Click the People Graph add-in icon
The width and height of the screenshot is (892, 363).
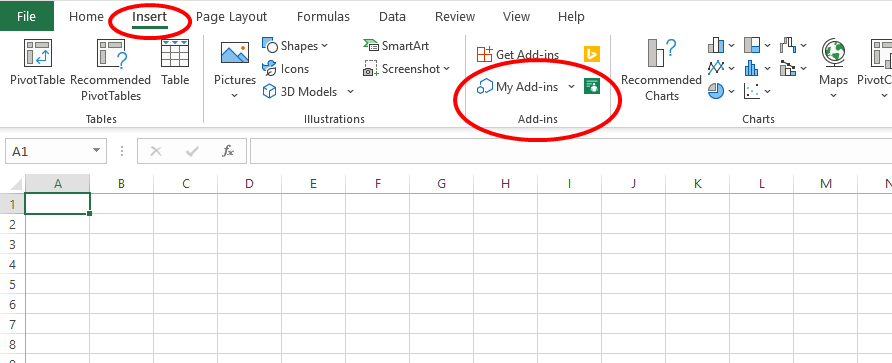coord(592,86)
